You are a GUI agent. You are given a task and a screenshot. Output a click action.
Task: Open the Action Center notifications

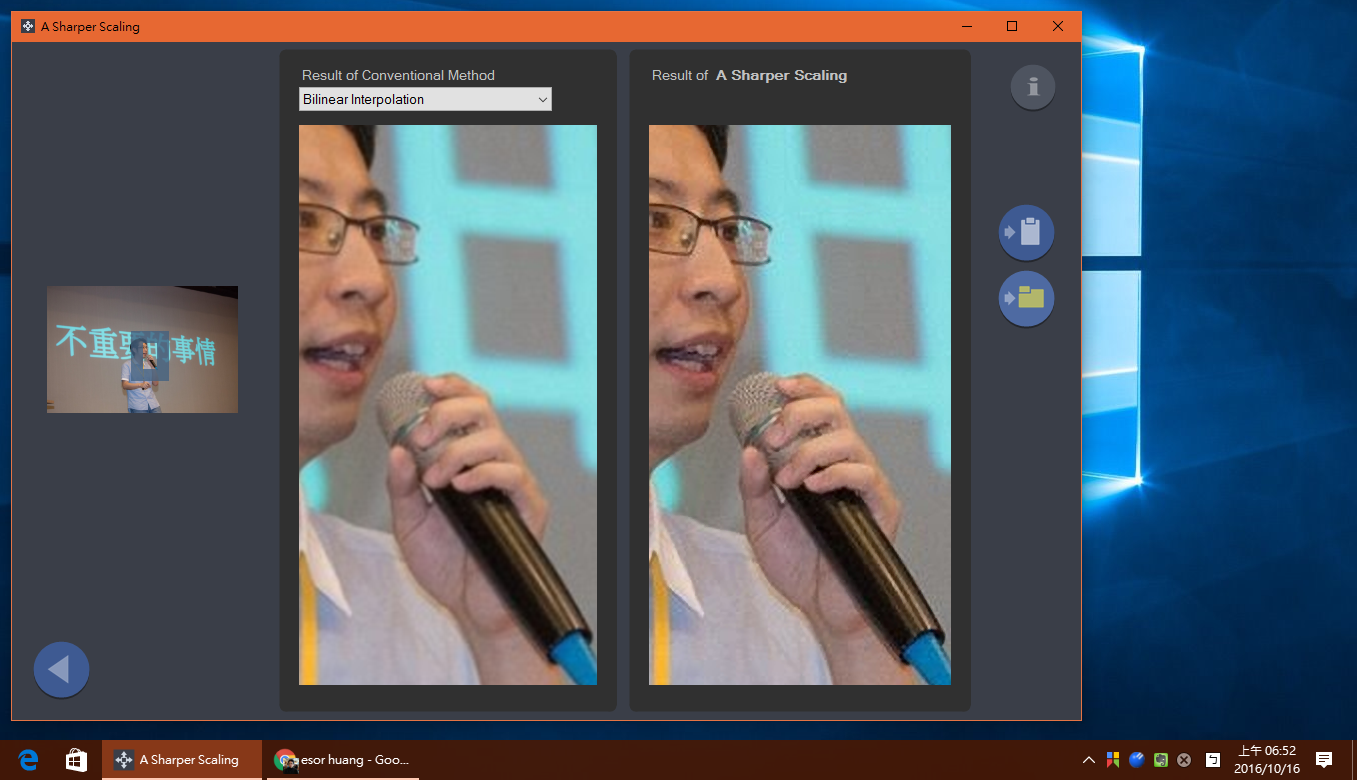point(1324,760)
